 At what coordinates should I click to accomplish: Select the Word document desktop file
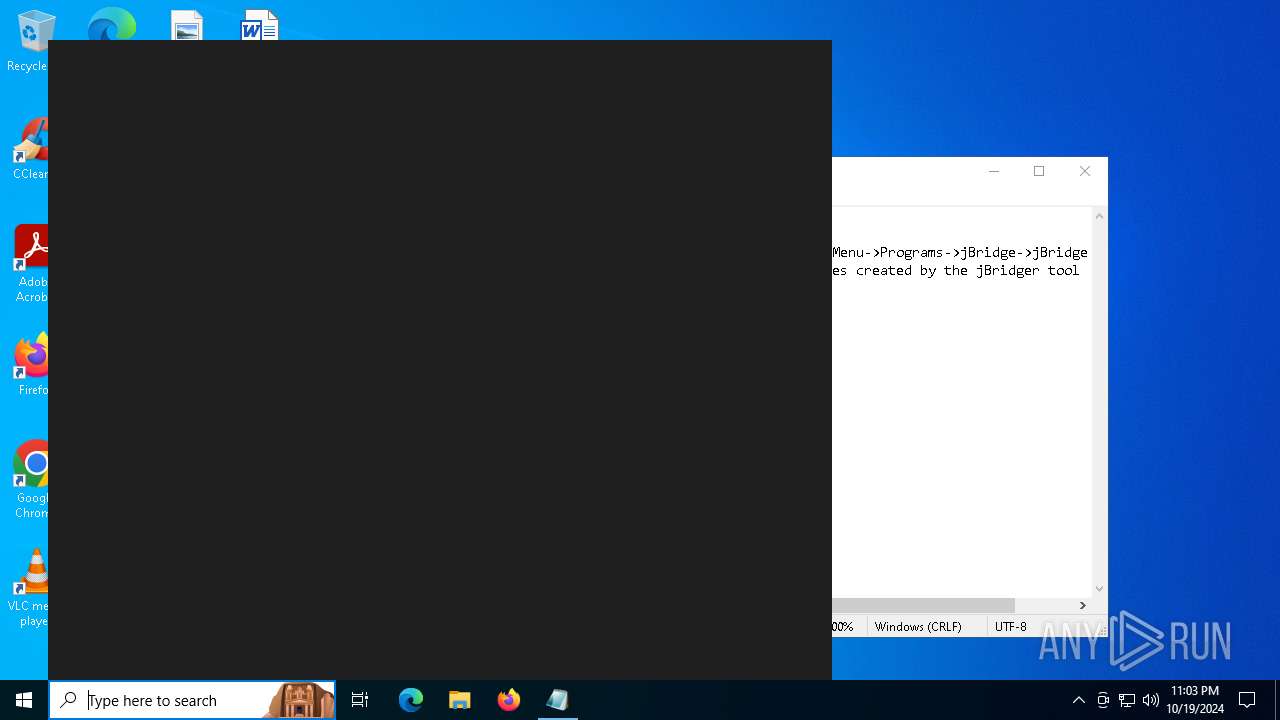(x=259, y=25)
